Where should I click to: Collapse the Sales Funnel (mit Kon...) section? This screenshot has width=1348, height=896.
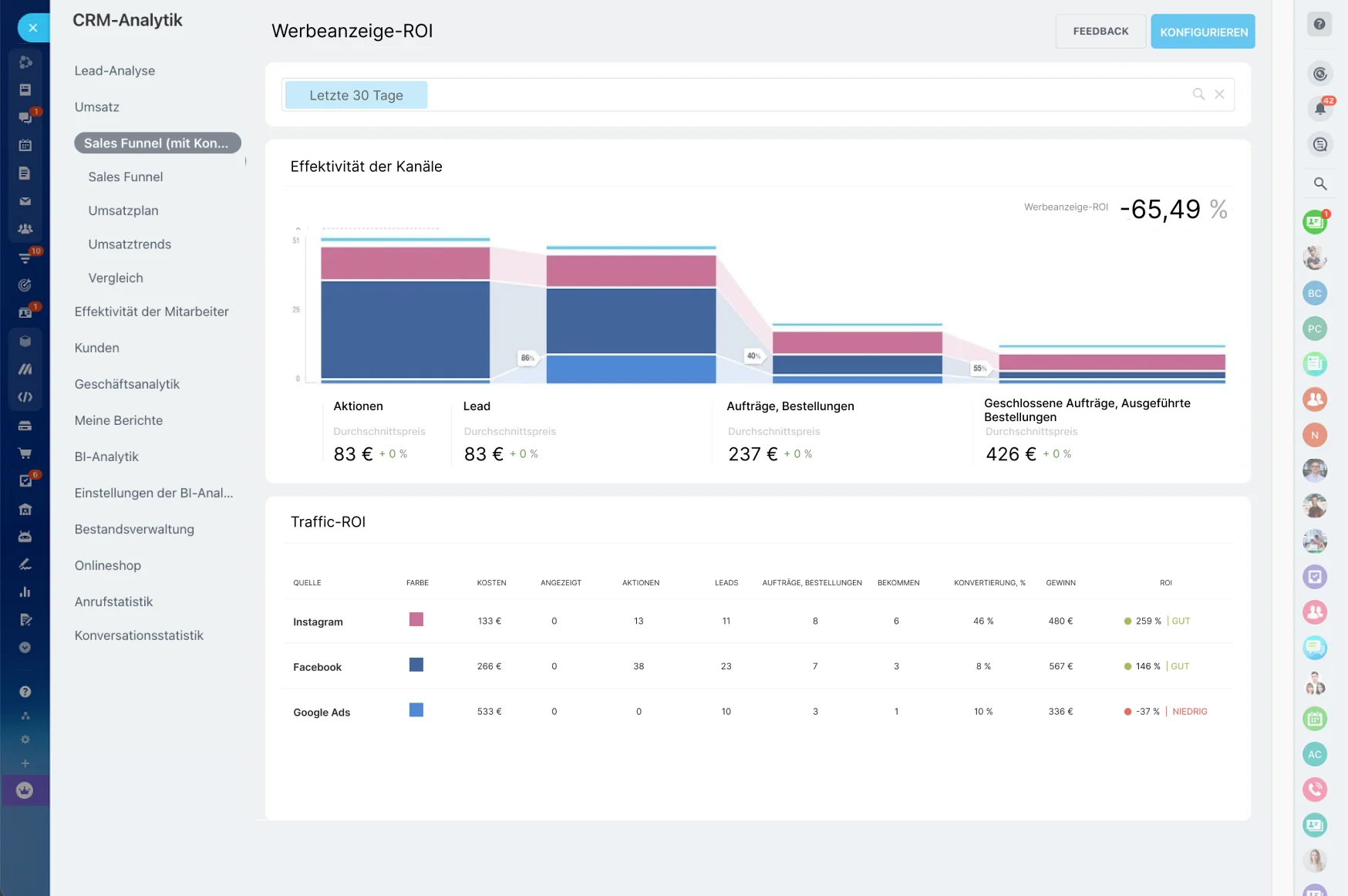click(x=157, y=143)
